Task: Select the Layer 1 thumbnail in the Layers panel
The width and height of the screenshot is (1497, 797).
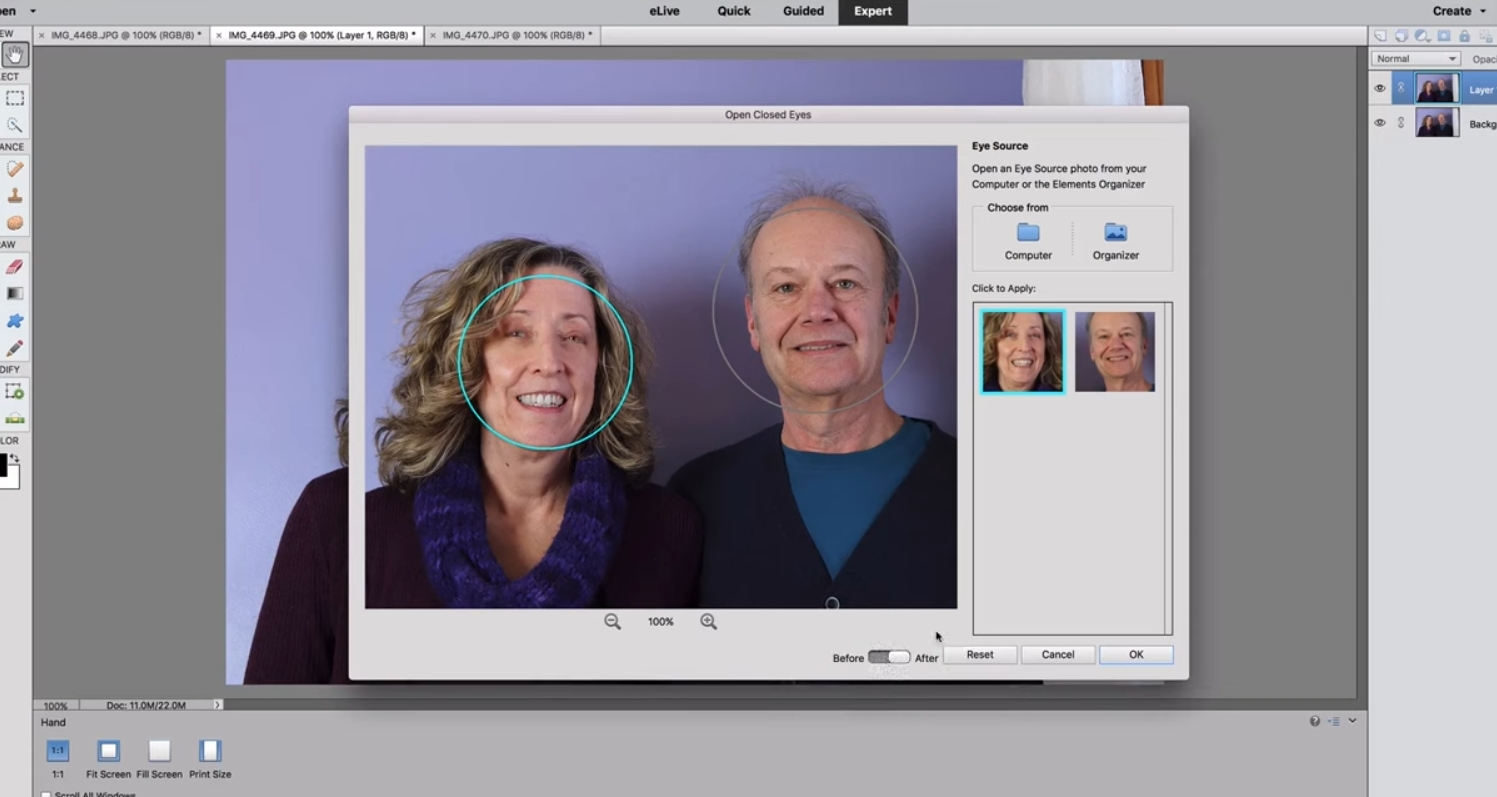Action: tap(1437, 89)
